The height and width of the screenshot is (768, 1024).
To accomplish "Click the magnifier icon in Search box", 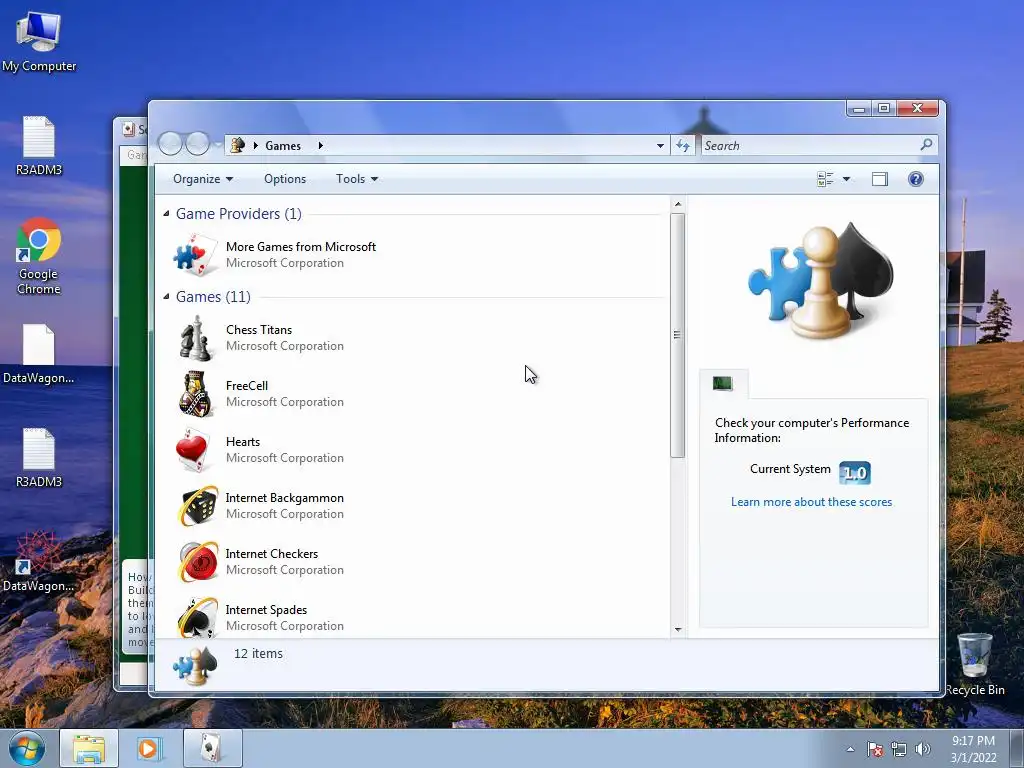I will pyautogui.click(x=926, y=145).
